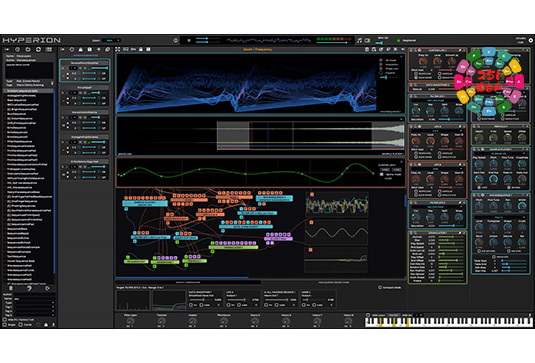Adjust the BPM slider in the top bar

(379, 43)
